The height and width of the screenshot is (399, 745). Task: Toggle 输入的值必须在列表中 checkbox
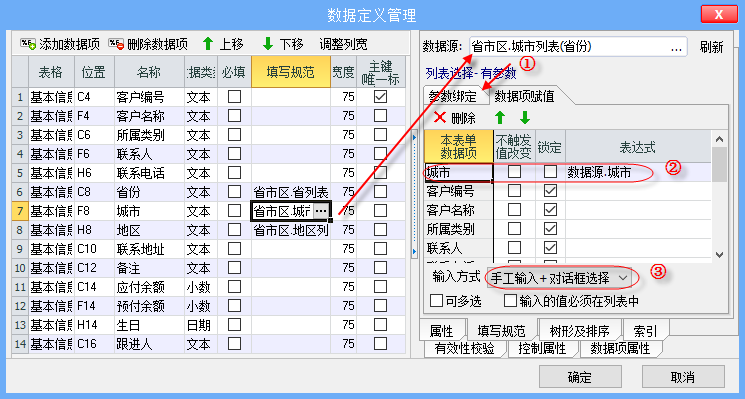(x=510, y=301)
